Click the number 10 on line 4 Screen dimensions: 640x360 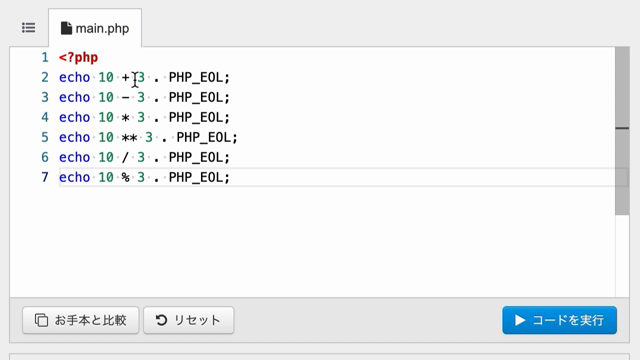pos(106,118)
